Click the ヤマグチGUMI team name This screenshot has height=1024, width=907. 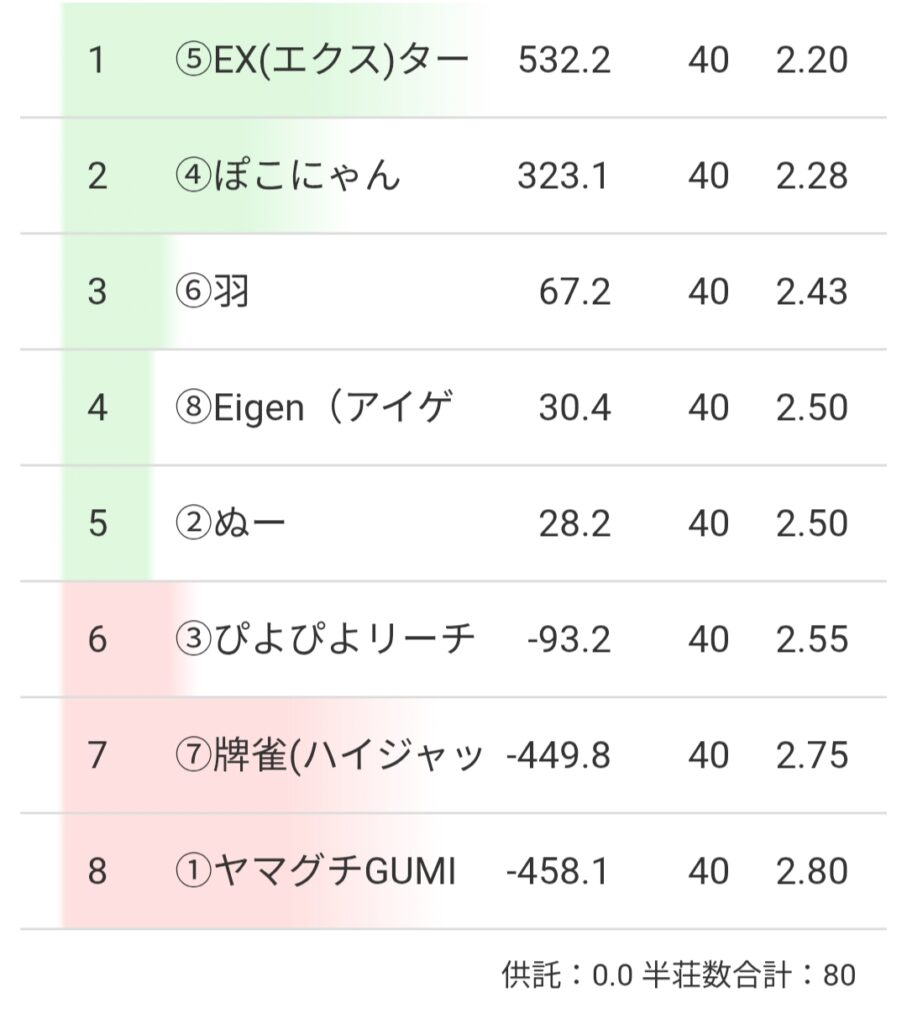tap(315, 872)
